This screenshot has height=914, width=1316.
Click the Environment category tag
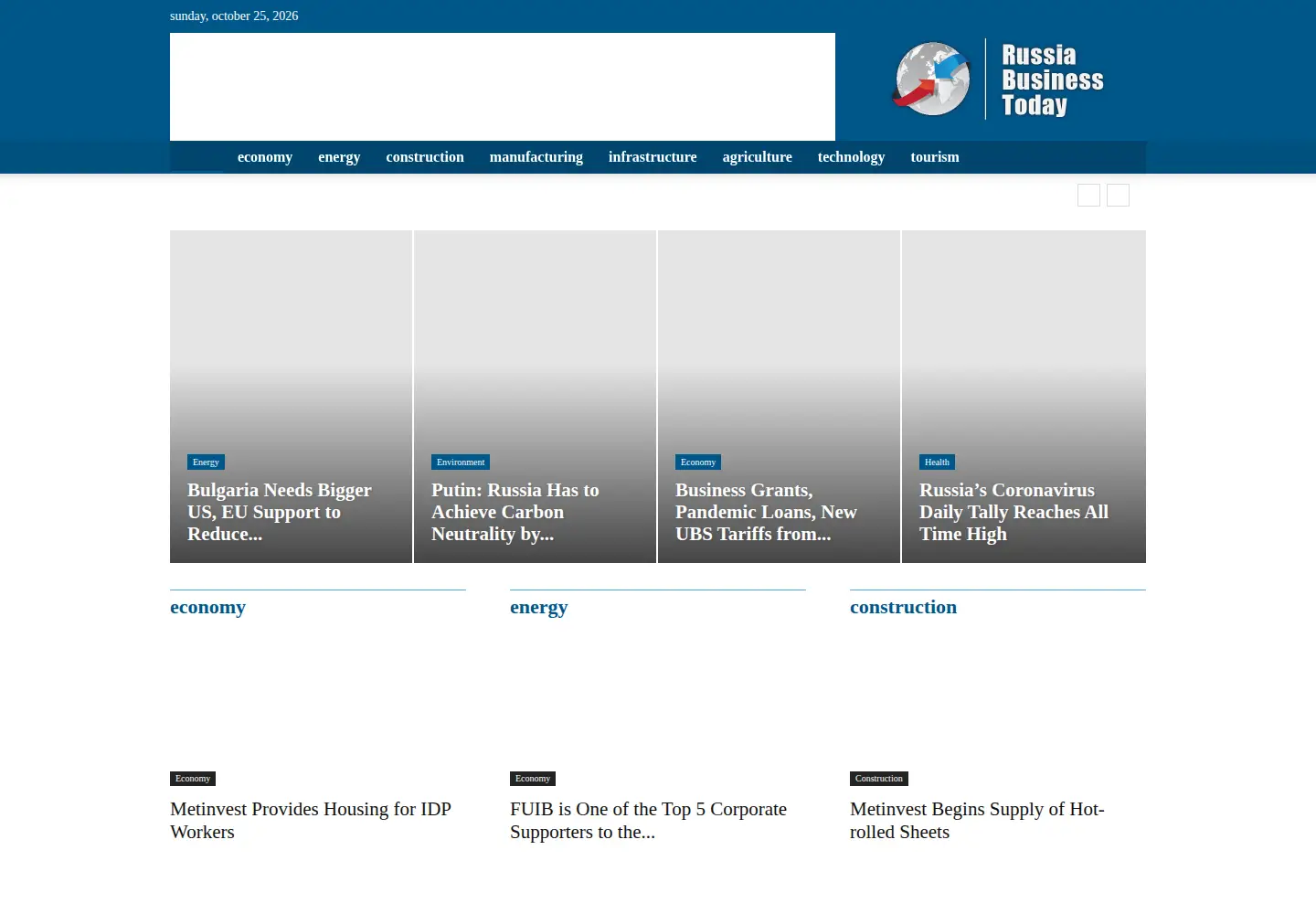(x=461, y=462)
